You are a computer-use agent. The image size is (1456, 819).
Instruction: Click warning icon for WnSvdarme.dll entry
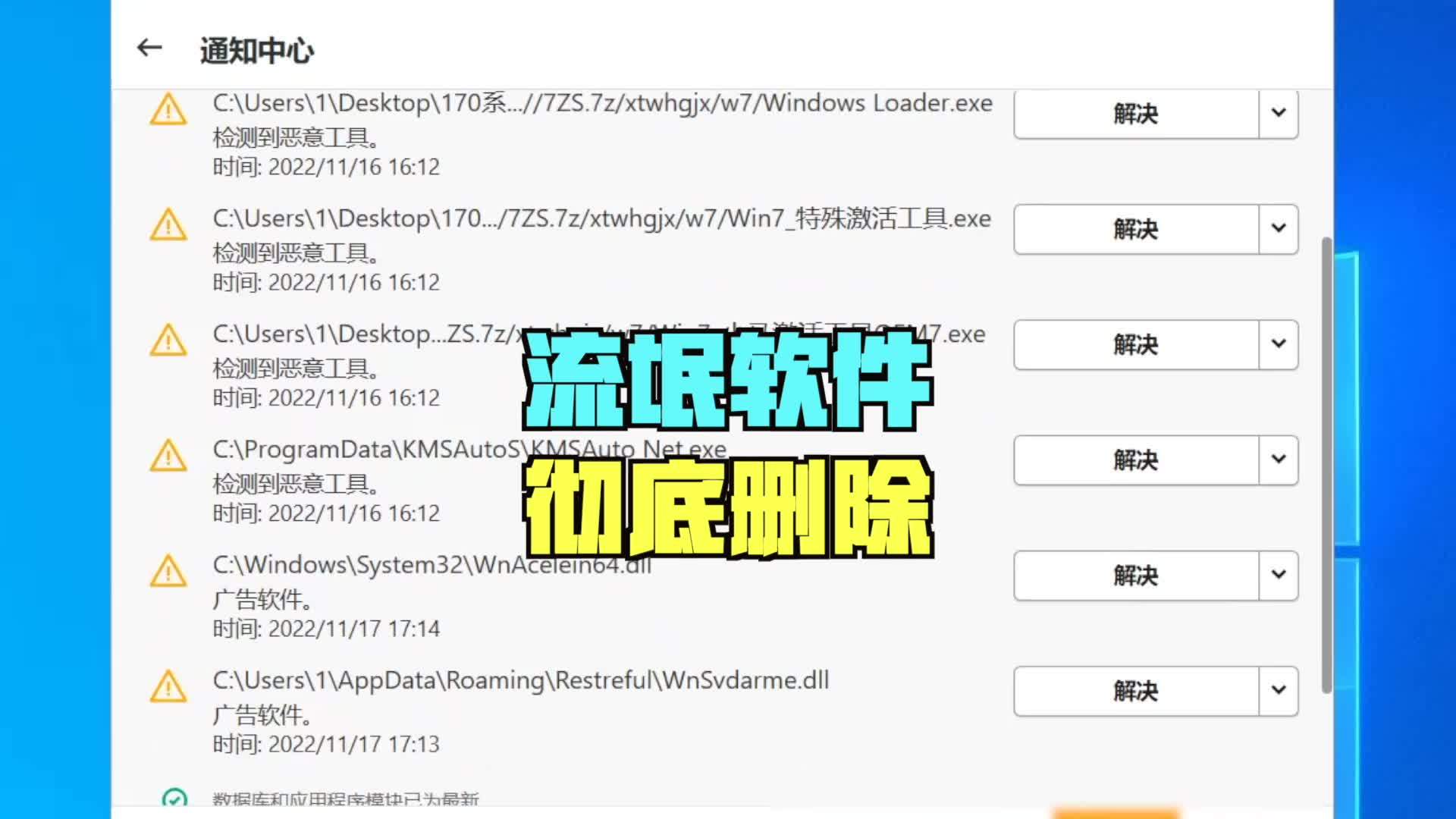[x=168, y=686]
